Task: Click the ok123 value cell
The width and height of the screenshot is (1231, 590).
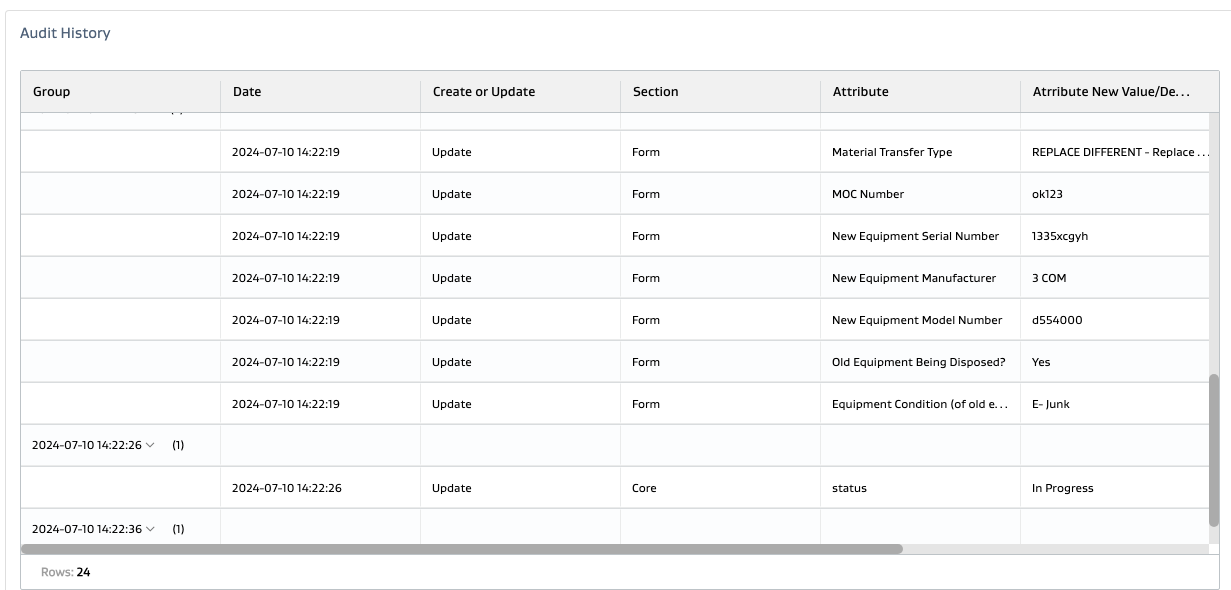Action: 1047,194
